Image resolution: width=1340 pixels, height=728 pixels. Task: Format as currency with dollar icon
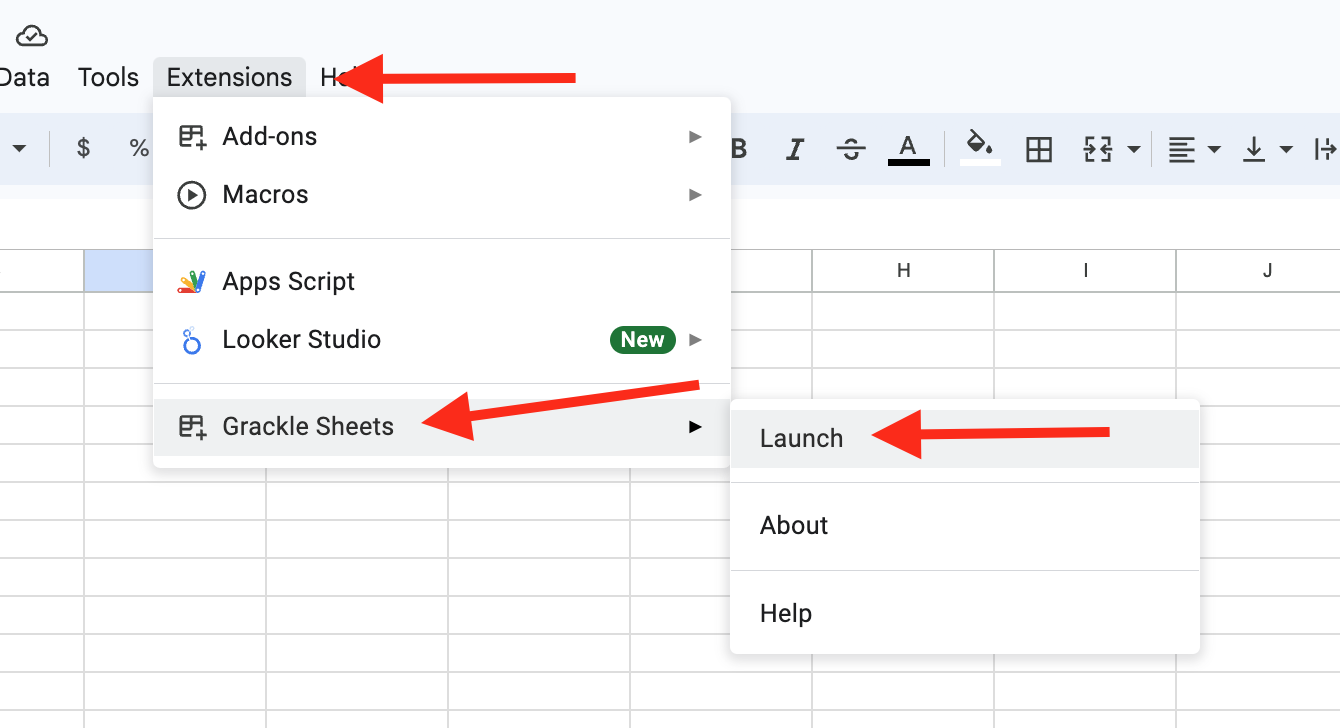83,149
